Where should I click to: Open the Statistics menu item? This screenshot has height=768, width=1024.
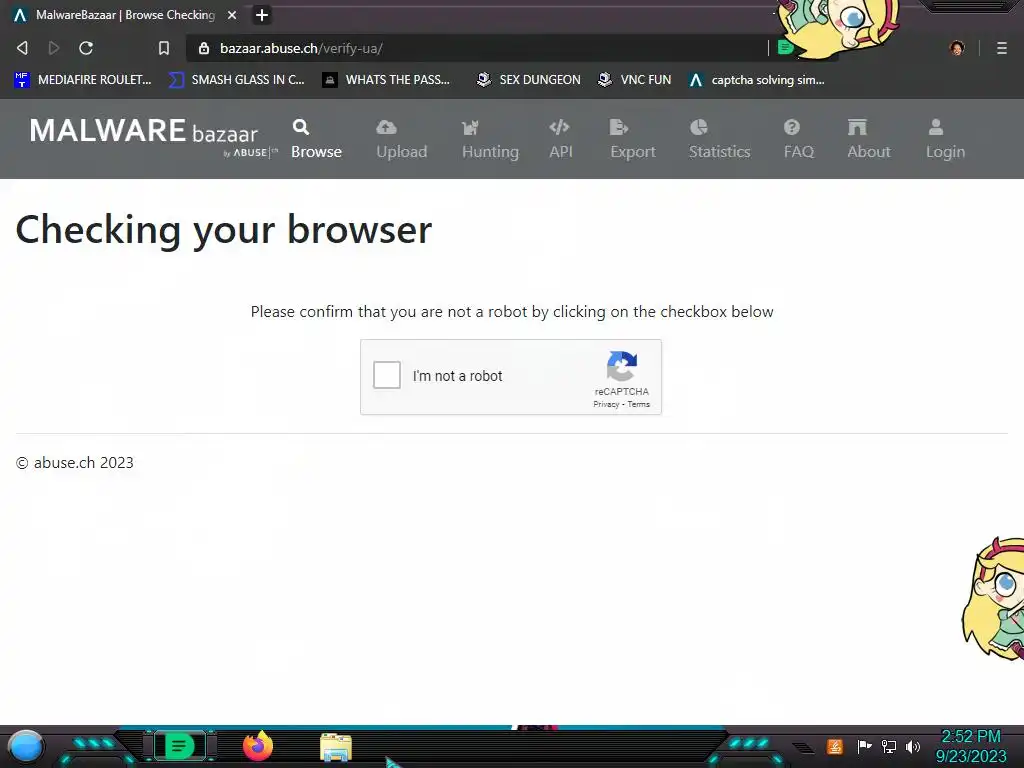720,139
